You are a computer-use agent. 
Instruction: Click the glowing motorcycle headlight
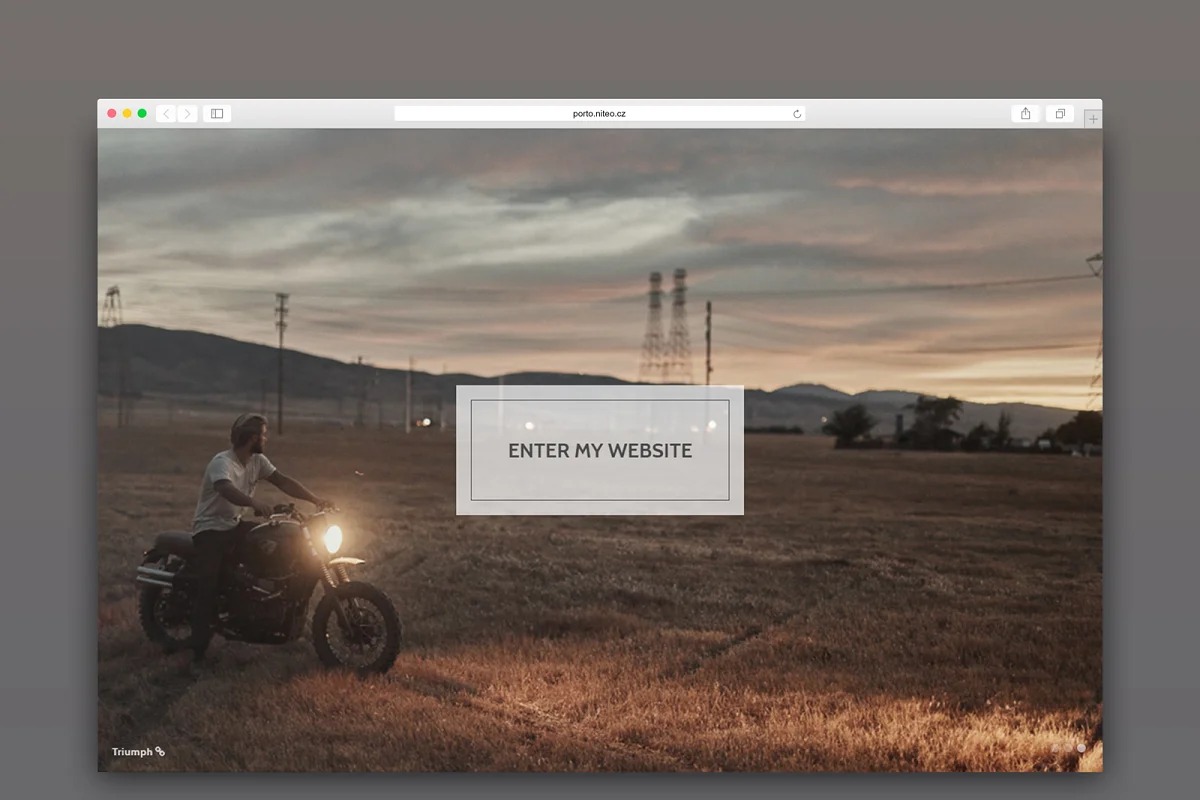[x=332, y=538]
